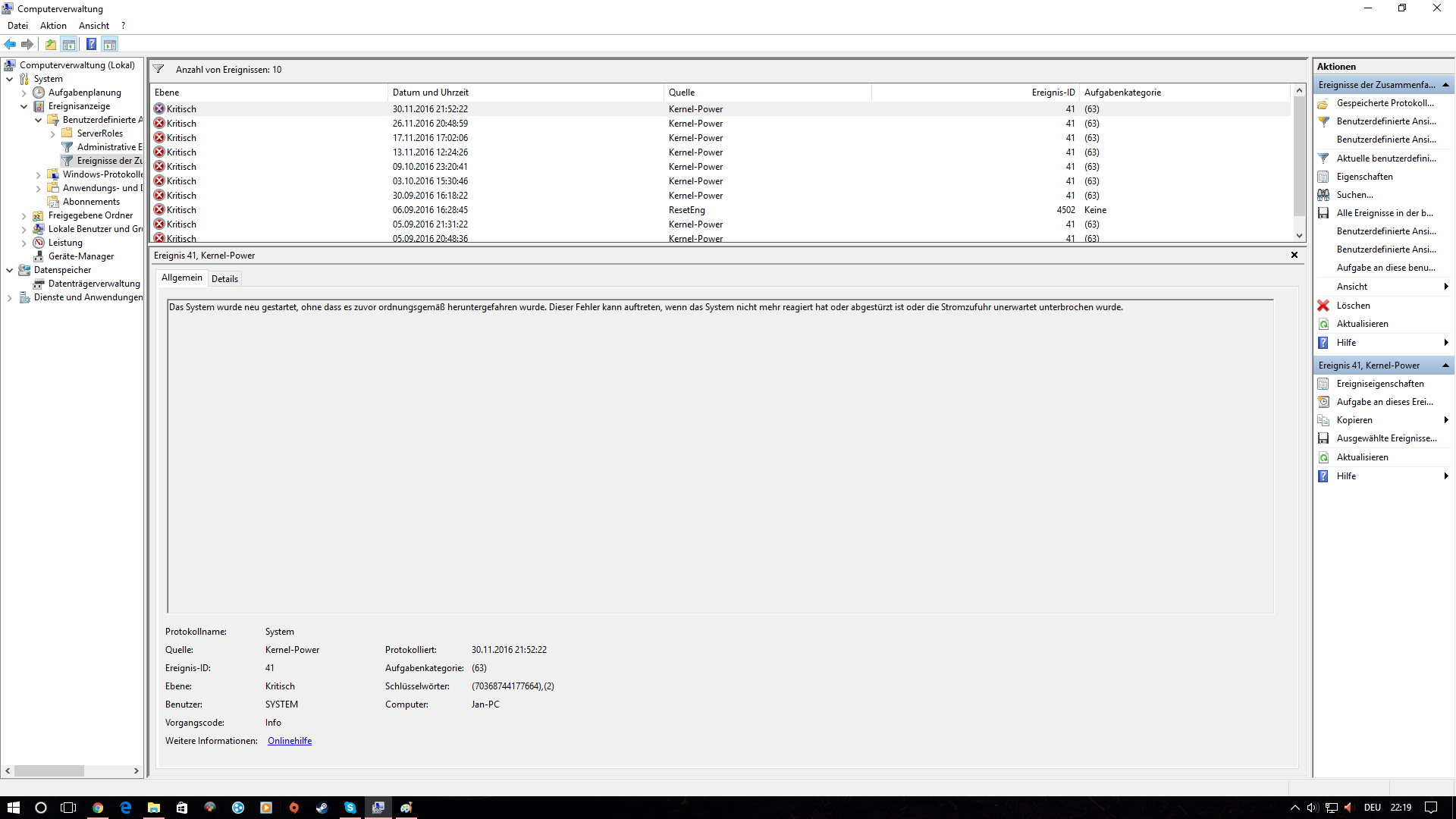Expand Dienste und Anwendungen node
Viewport: 1456px width, 819px height.
pyautogui.click(x=10, y=297)
